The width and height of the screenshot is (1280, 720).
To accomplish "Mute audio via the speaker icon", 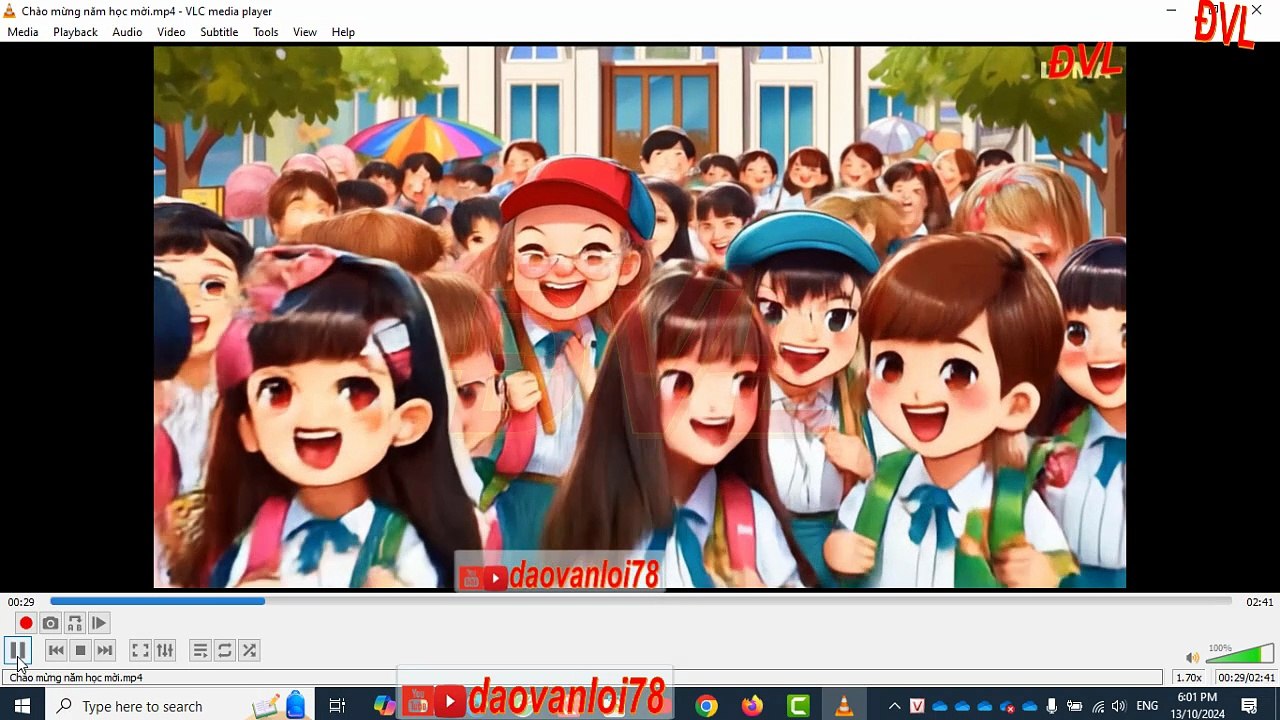I will pyautogui.click(x=1192, y=657).
